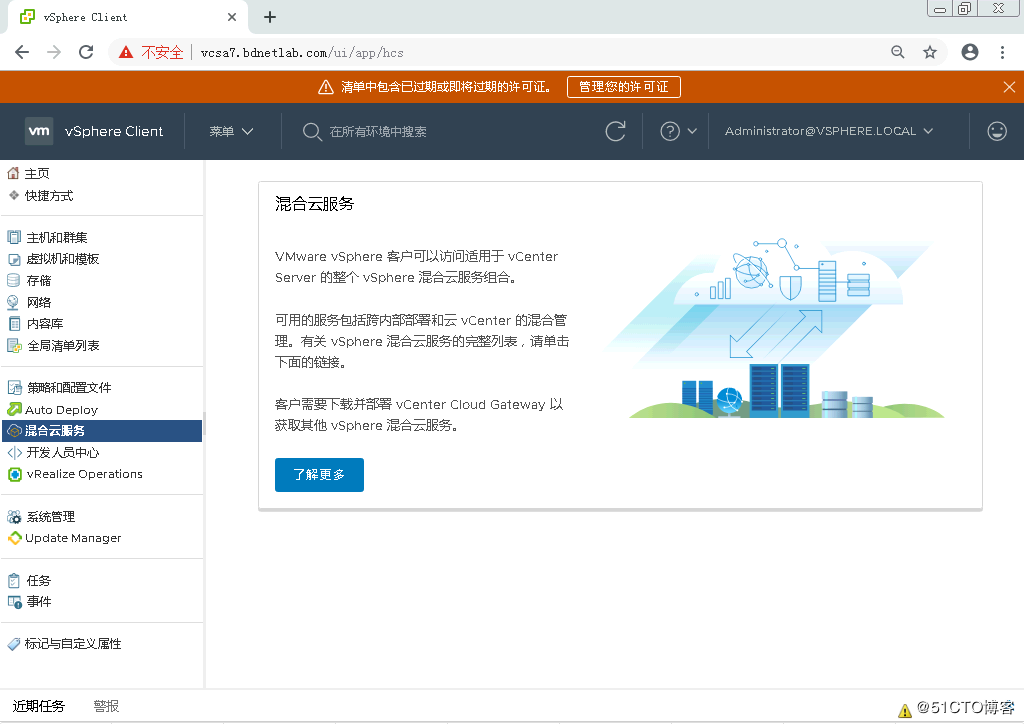
Task: Click the refresh icon in vSphere header
Action: [x=615, y=131]
